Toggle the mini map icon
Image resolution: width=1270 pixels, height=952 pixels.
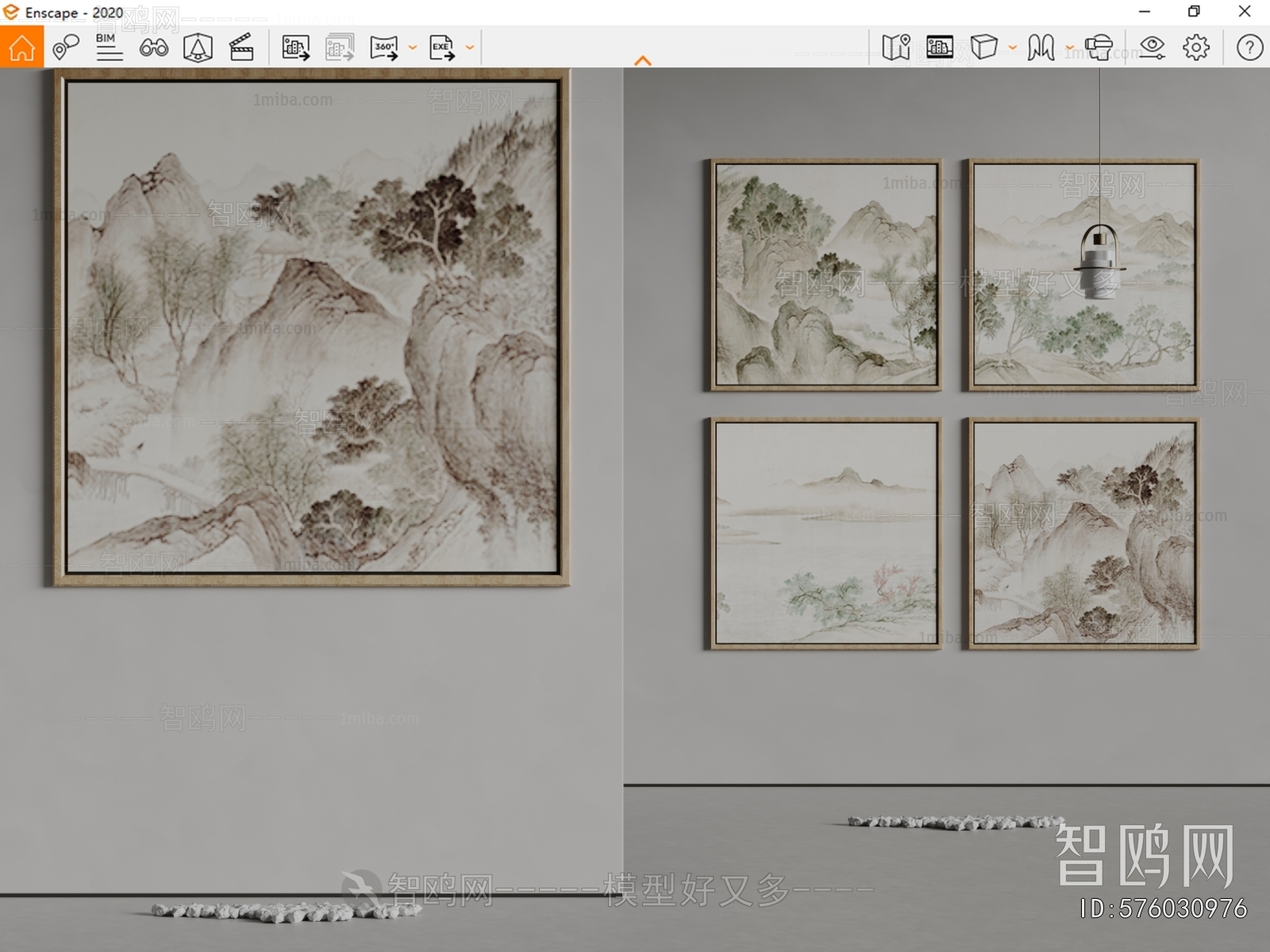click(896, 48)
